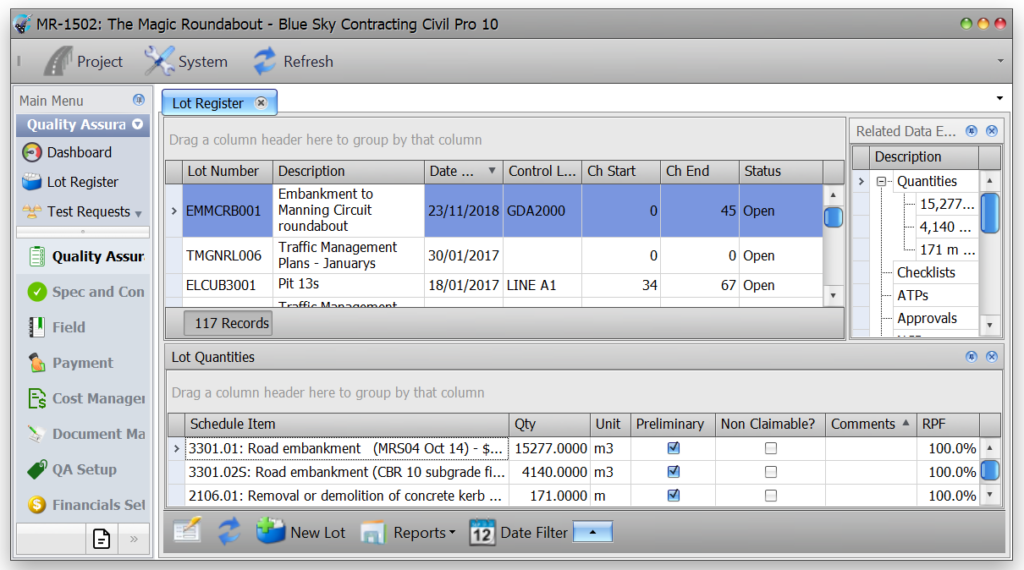Pin the Related Data Explorer panel
Screen dimensions: 1024x570
click(x=972, y=131)
